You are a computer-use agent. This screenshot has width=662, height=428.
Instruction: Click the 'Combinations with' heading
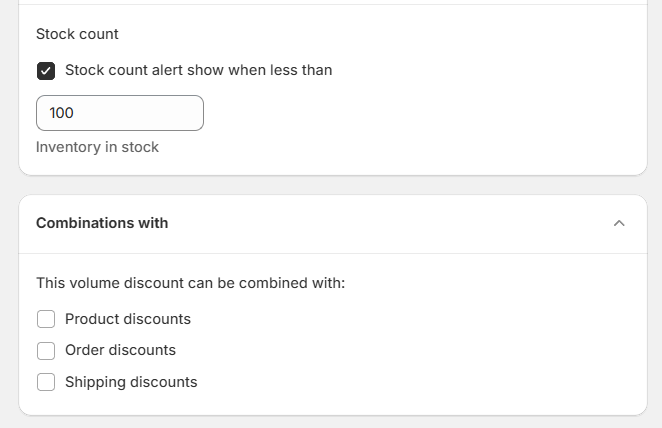pyautogui.click(x=102, y=223)
